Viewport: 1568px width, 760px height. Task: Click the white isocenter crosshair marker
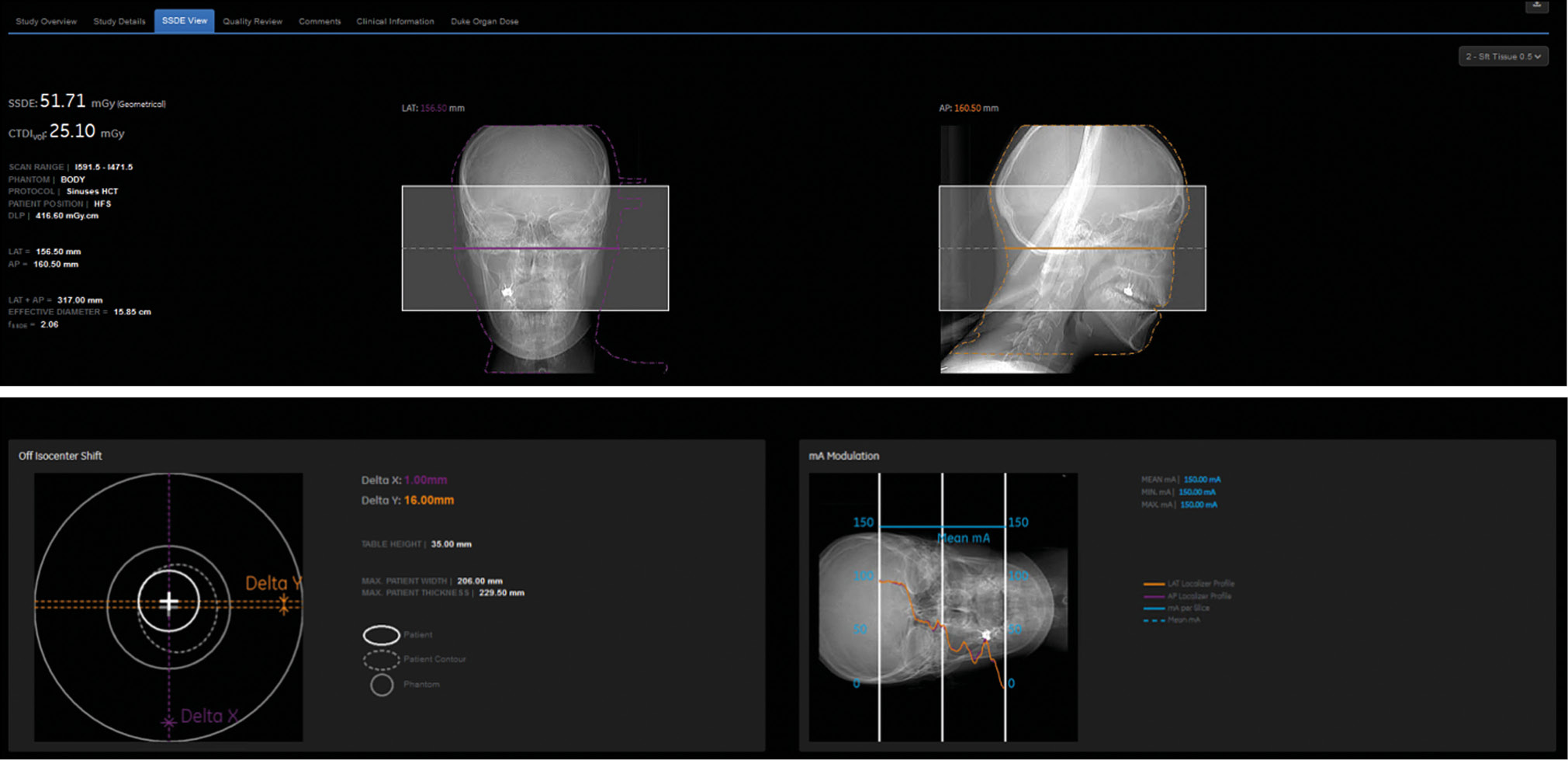click(169, 602)
